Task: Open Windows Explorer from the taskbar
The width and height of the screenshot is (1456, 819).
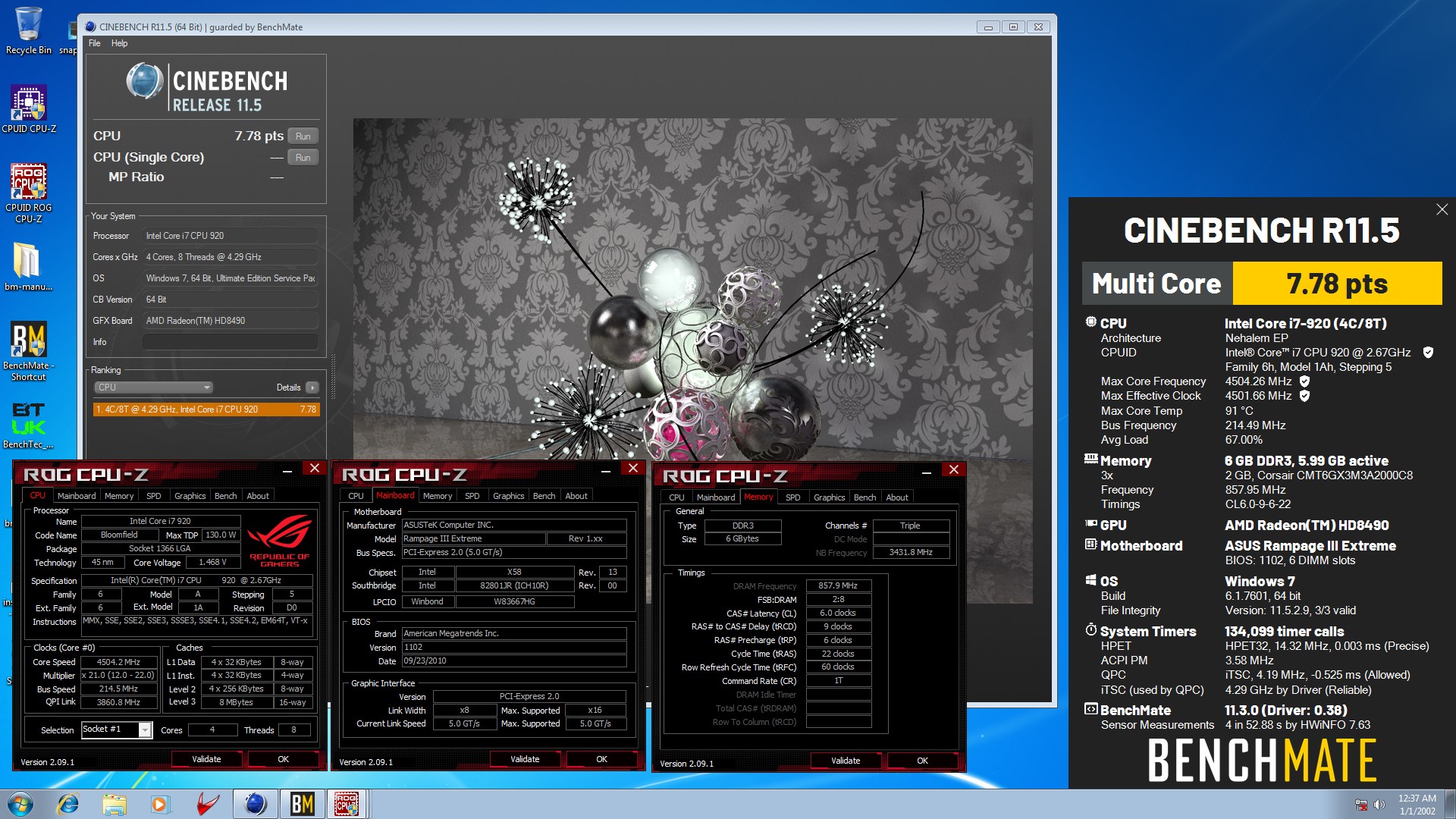Action: 114,804
